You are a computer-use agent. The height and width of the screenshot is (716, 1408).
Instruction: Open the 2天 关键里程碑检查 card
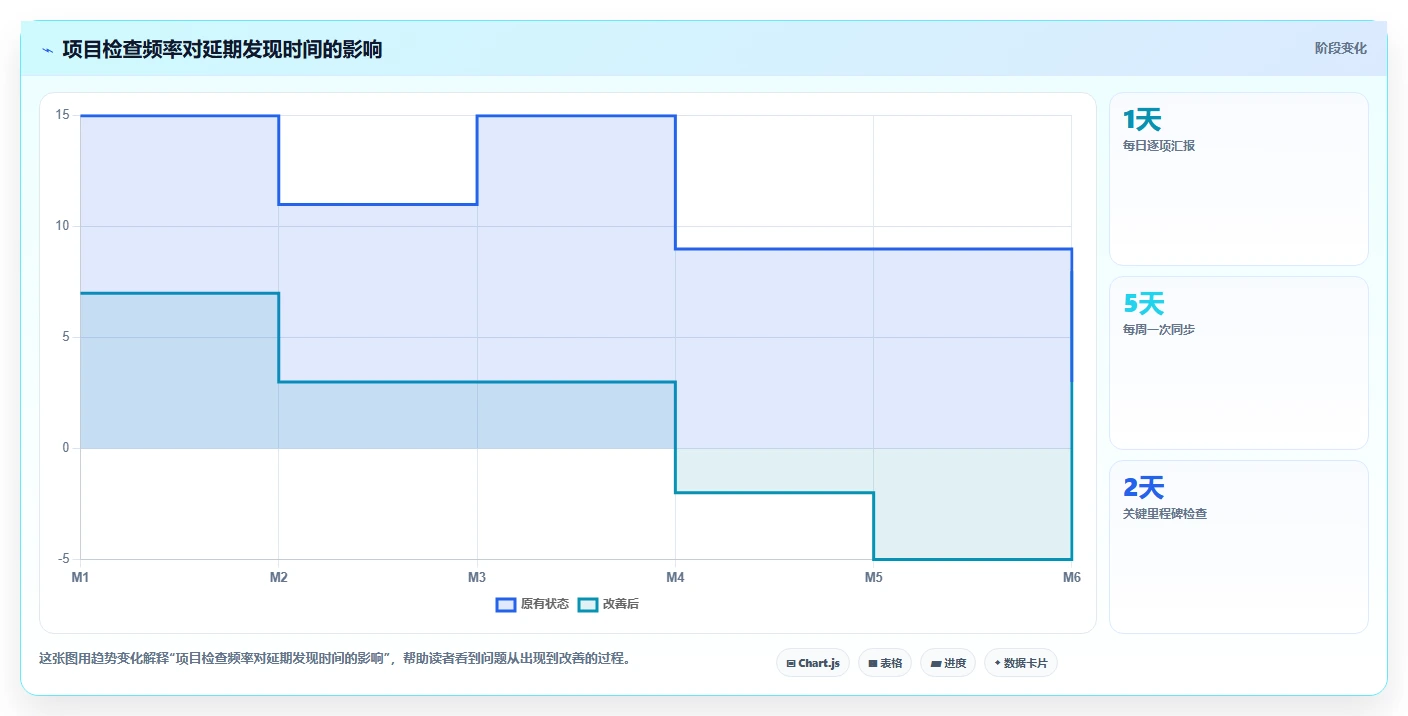click(1238, 547)
